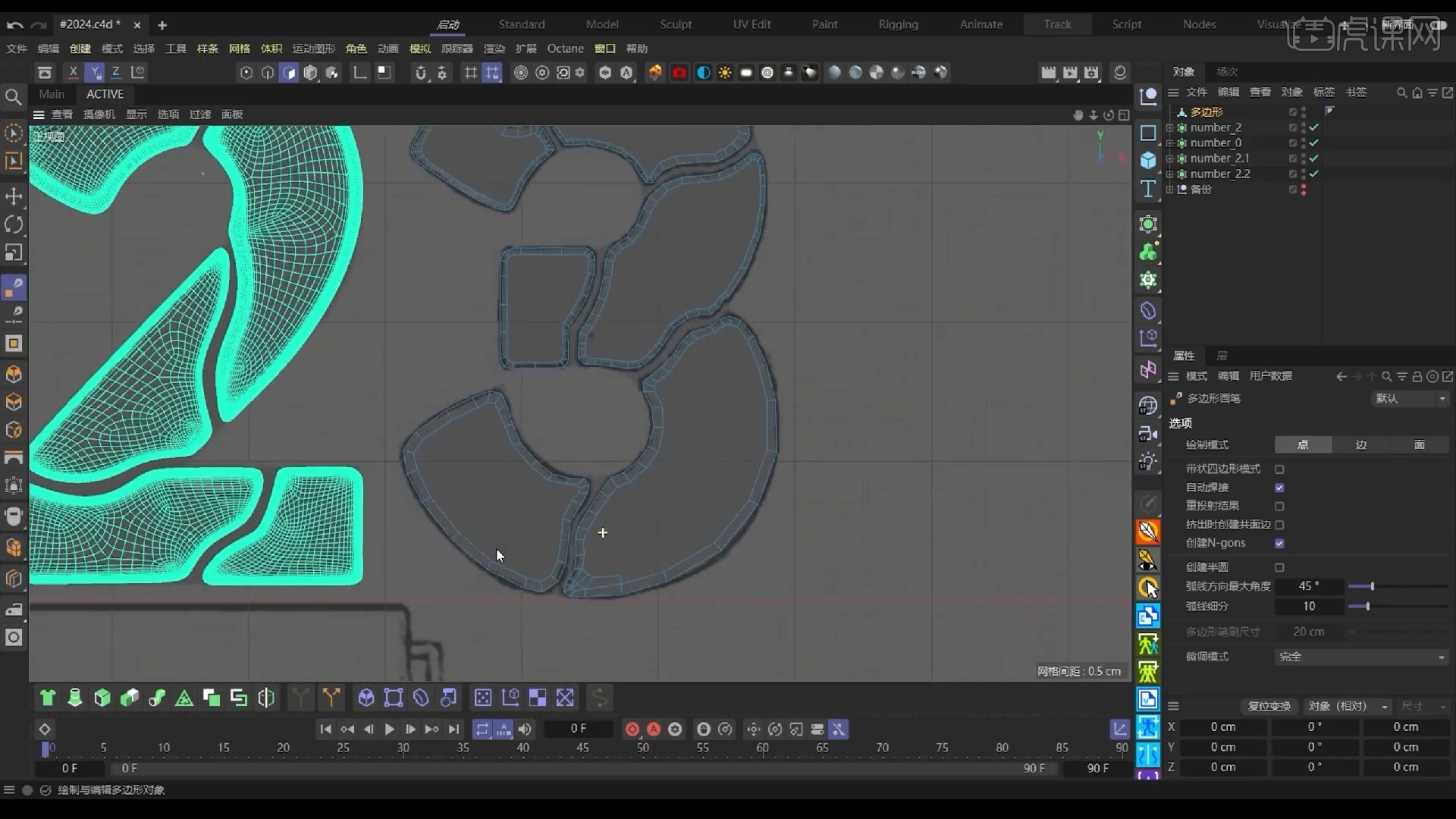Screen dimensions: 1456x819
Task: Select the Scale tool in left toolbar
Action: tap(14, 253)
